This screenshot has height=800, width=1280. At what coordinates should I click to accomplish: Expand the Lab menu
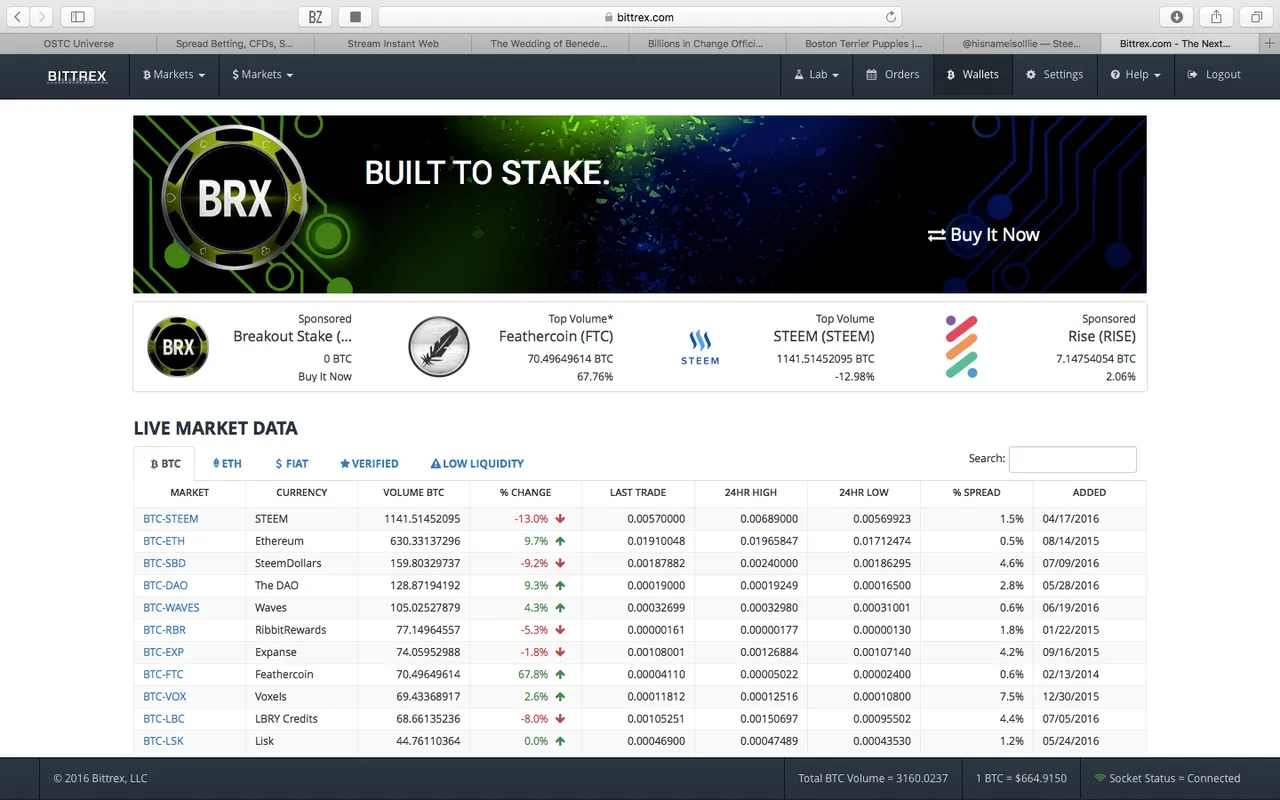pyautogui.click(x=817, y=75)
